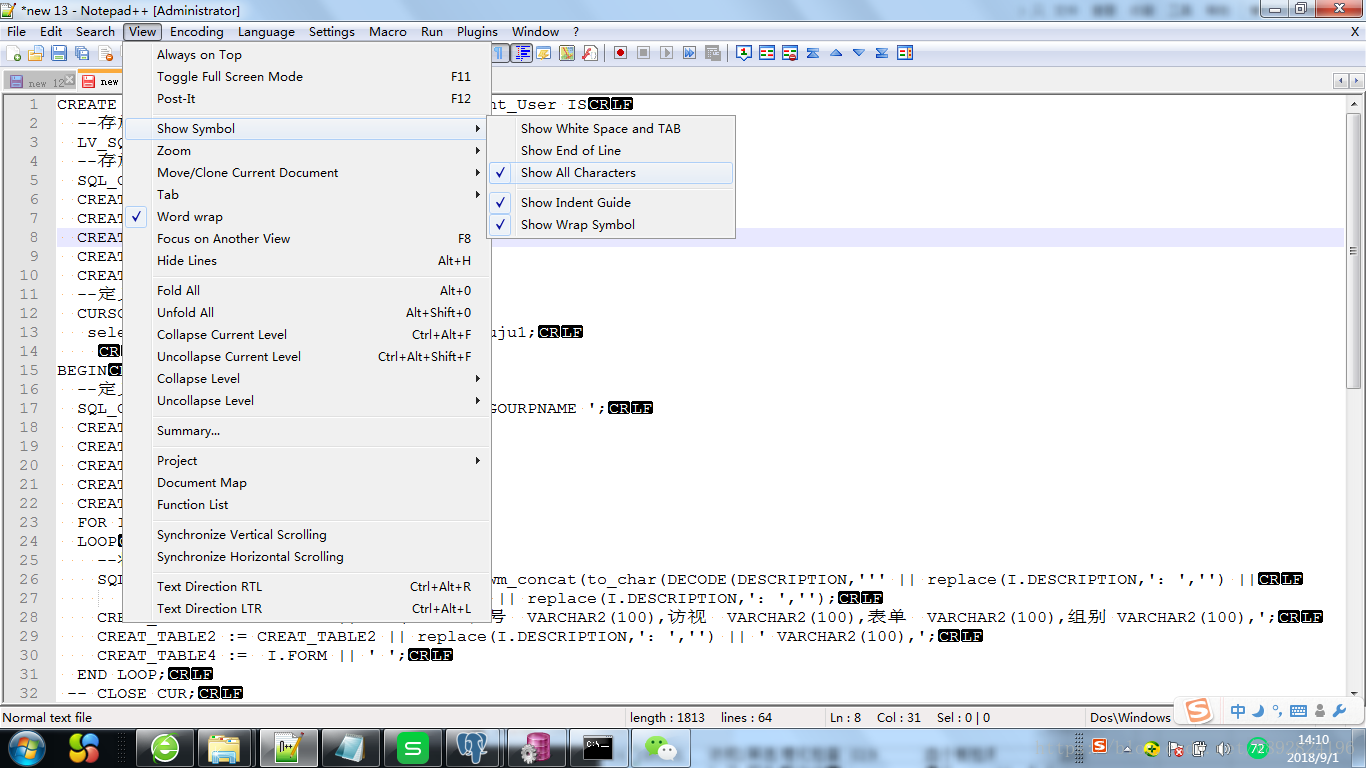1366x768 pixels.
Task: Open the Notepad++ taskbar icon
Action: [288, 747]
